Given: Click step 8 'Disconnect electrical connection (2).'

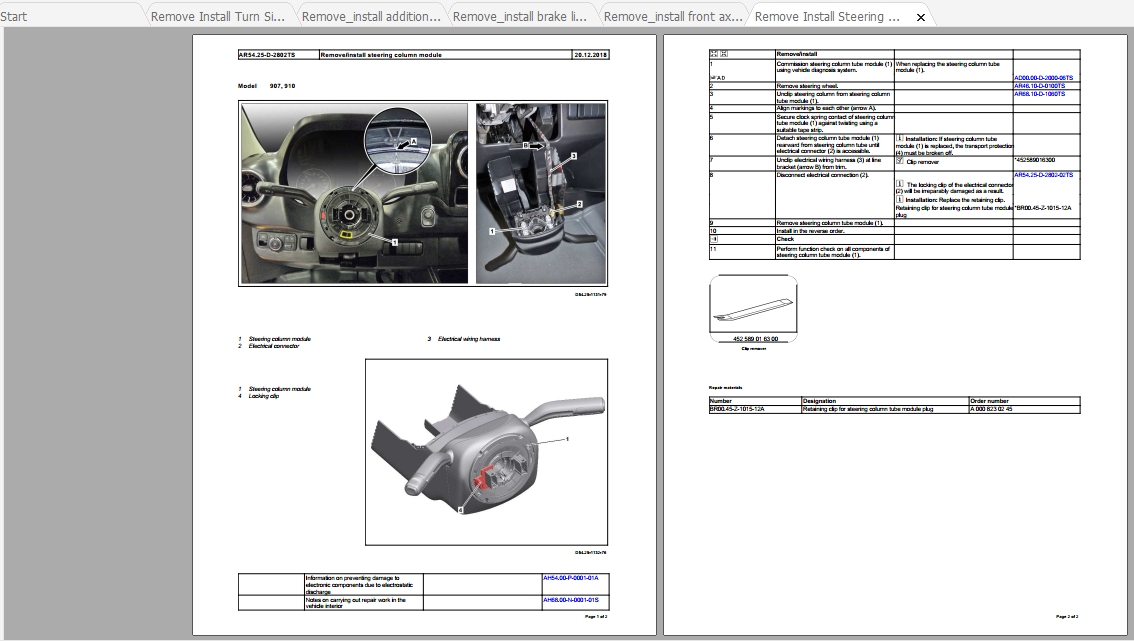Looking at the screenshot, I should click(x=822, y=174).
